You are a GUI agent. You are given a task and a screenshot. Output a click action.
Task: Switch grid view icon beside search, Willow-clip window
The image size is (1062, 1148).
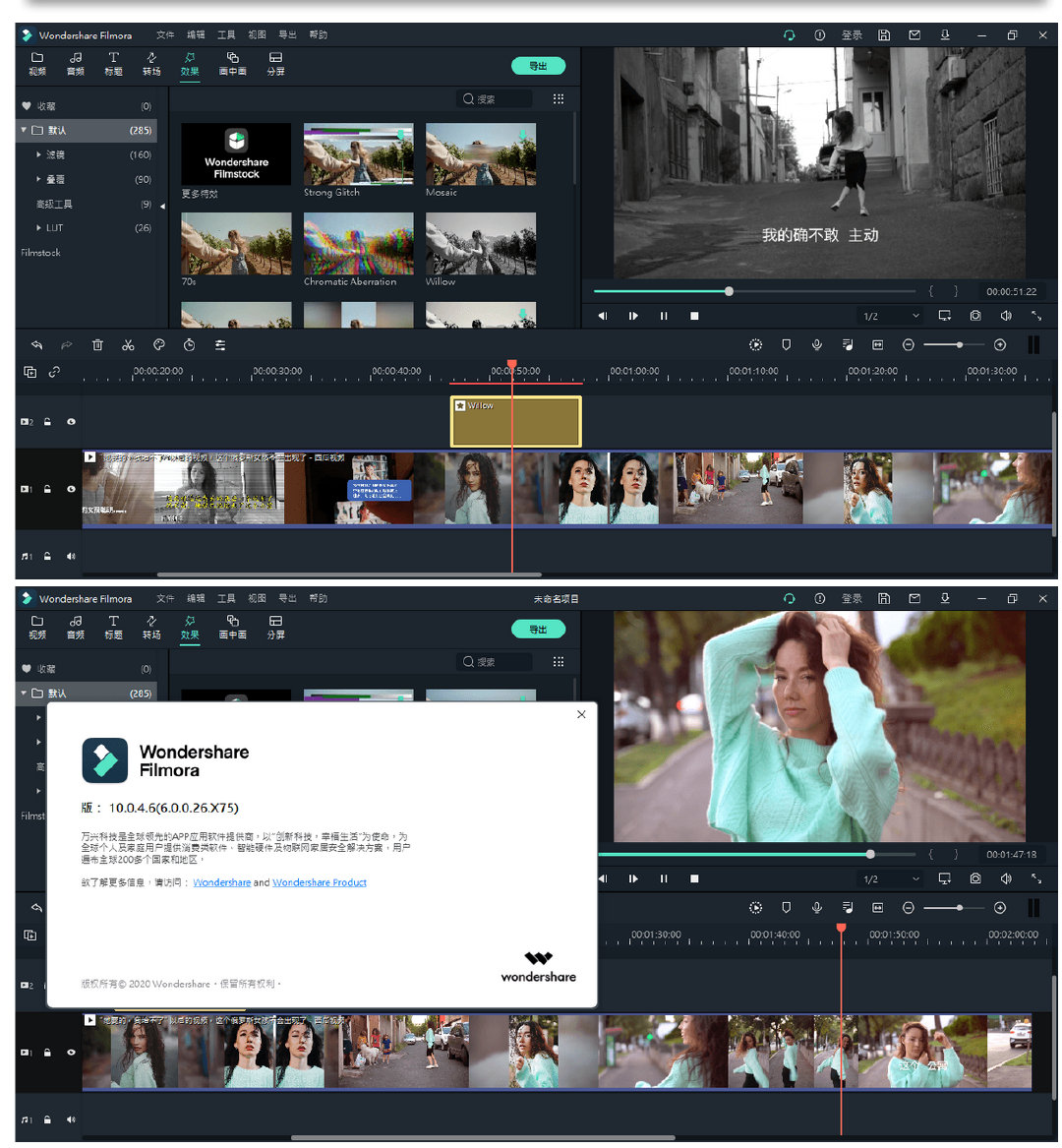click(559, 98)
